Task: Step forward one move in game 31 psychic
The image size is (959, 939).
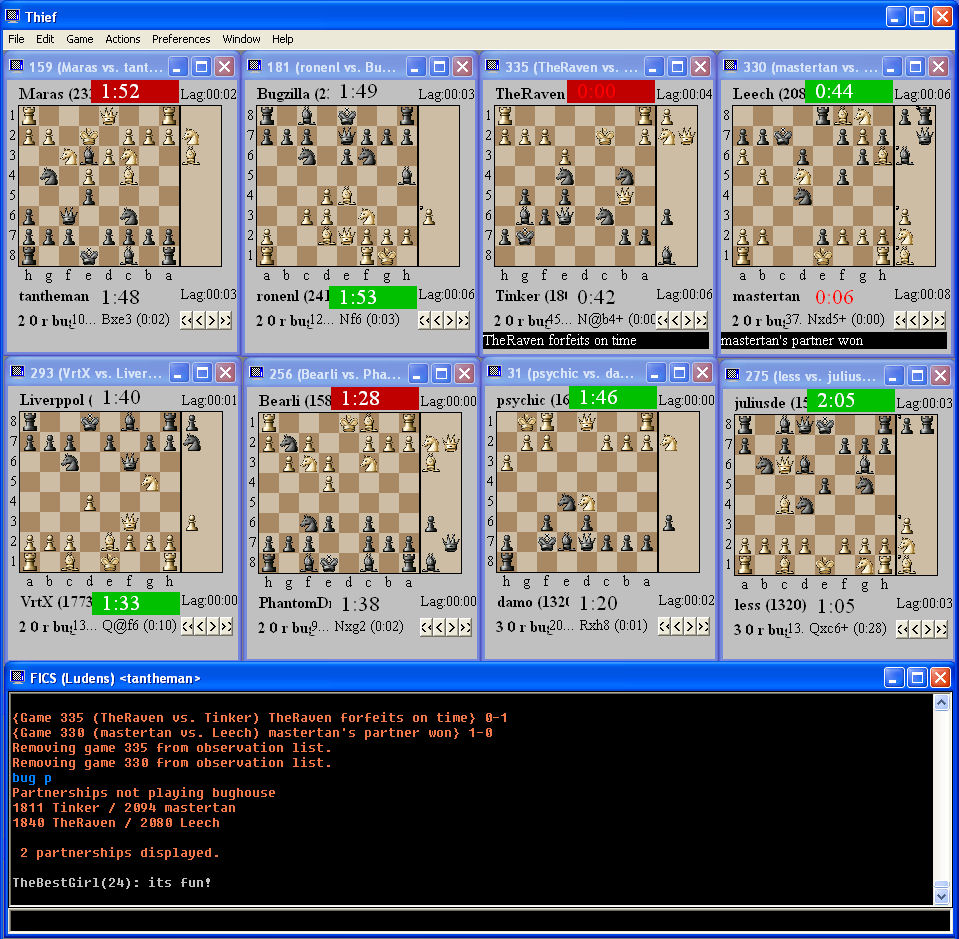Action: point(690,626)
